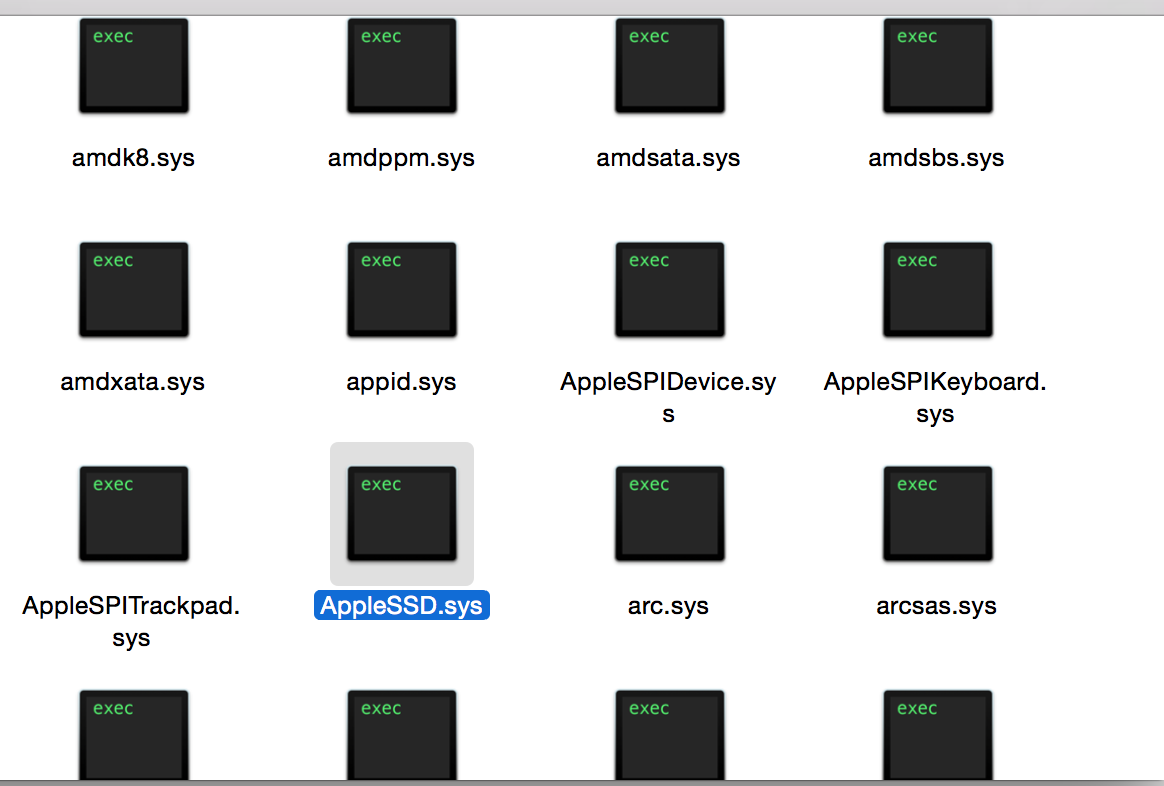Screen dimensions: 1164x786
Task: Click the AppleSPIDevice.sys file name label
Action: (668, 397)
